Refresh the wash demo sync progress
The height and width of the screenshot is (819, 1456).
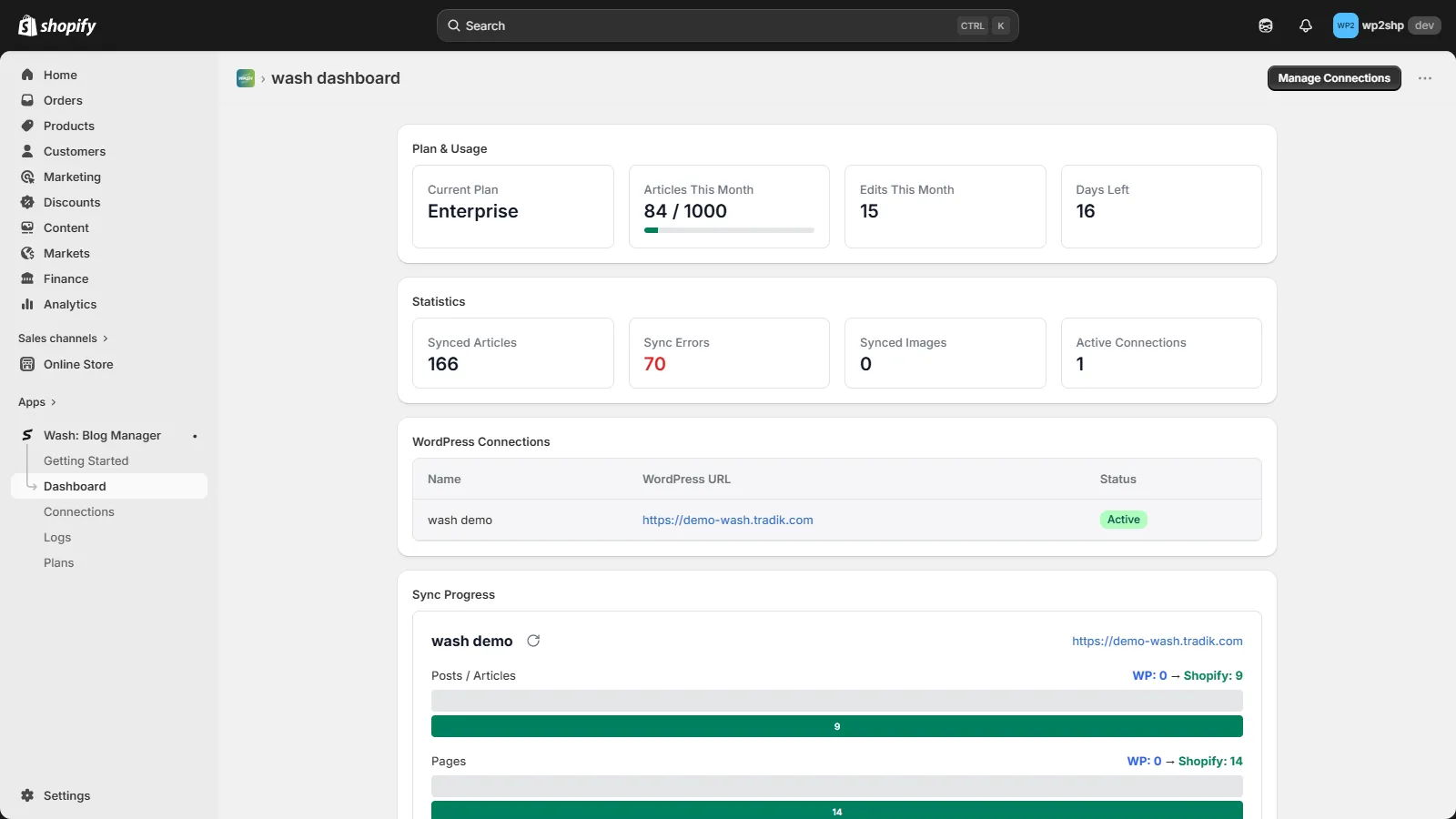click(533, 641)
